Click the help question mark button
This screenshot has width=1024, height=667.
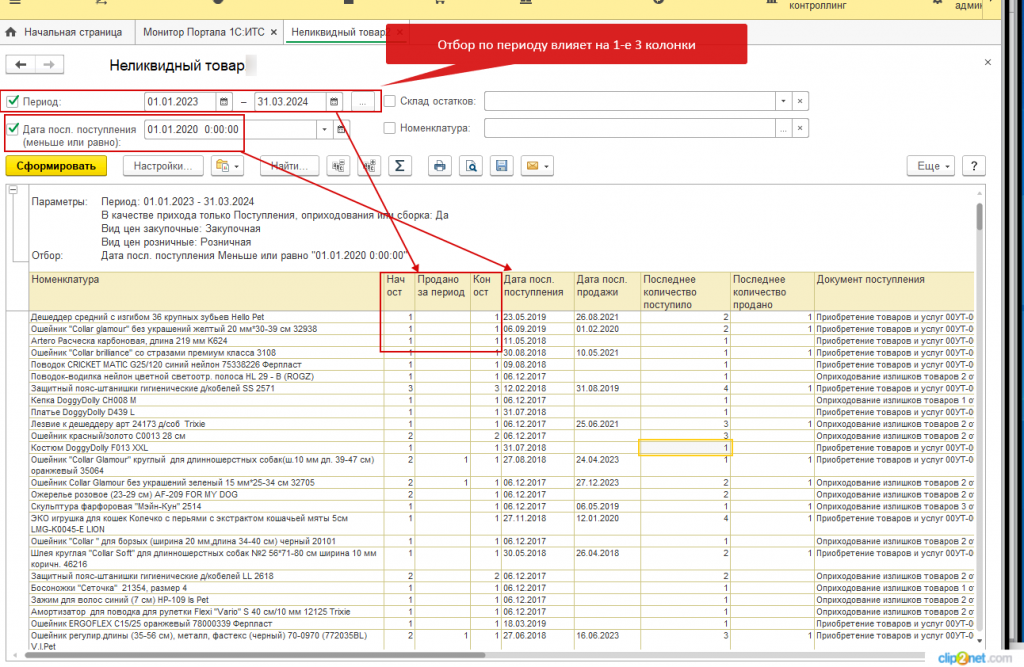[x=974, y=166]
